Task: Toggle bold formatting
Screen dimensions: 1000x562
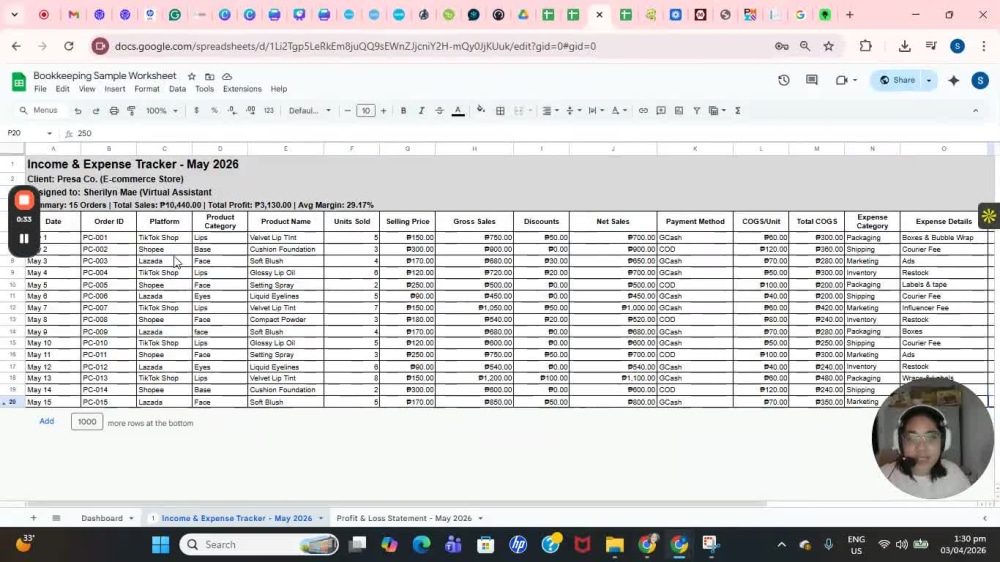Action: (403, 111)
